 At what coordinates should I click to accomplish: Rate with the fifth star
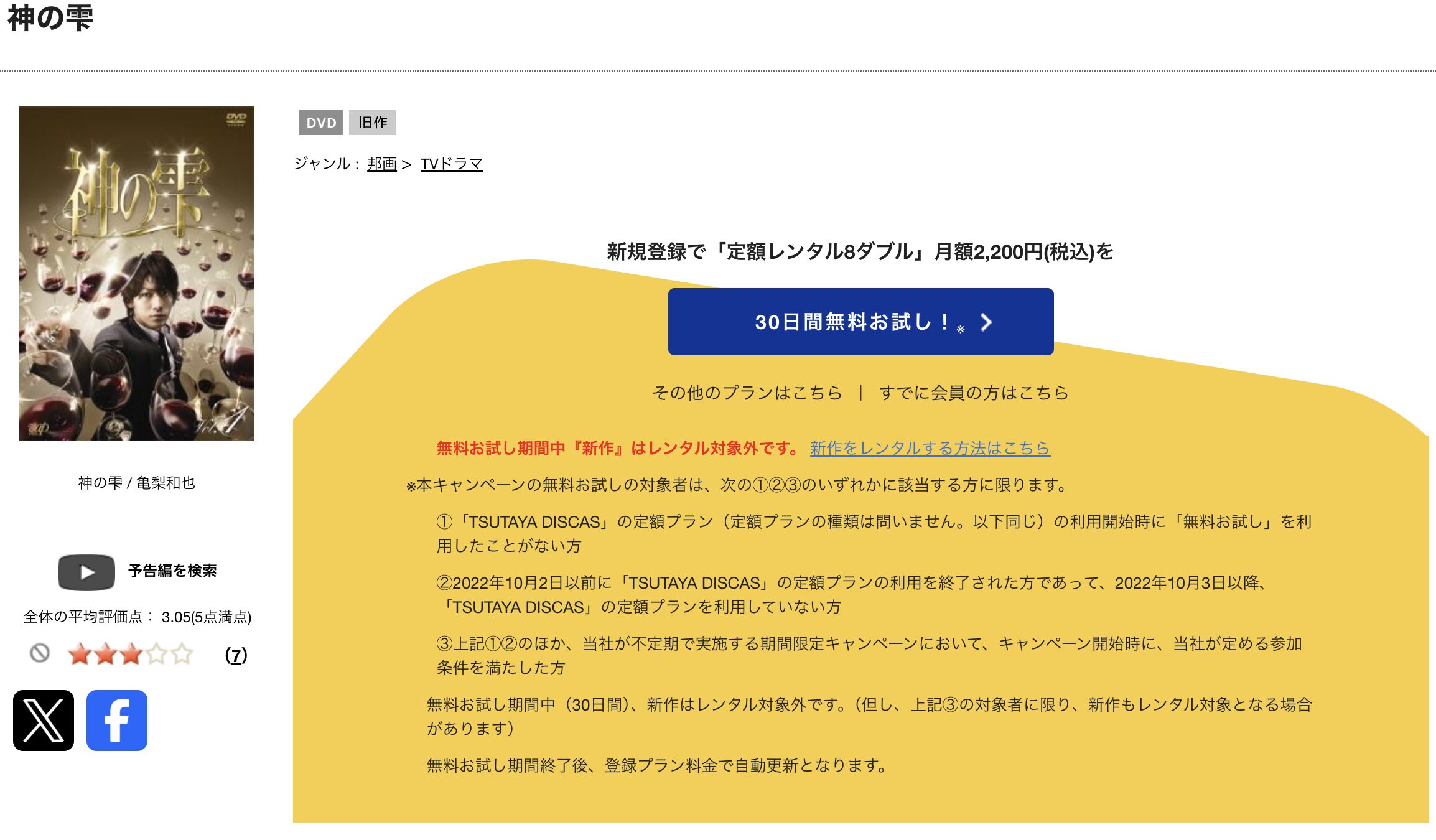coord(182,654)
